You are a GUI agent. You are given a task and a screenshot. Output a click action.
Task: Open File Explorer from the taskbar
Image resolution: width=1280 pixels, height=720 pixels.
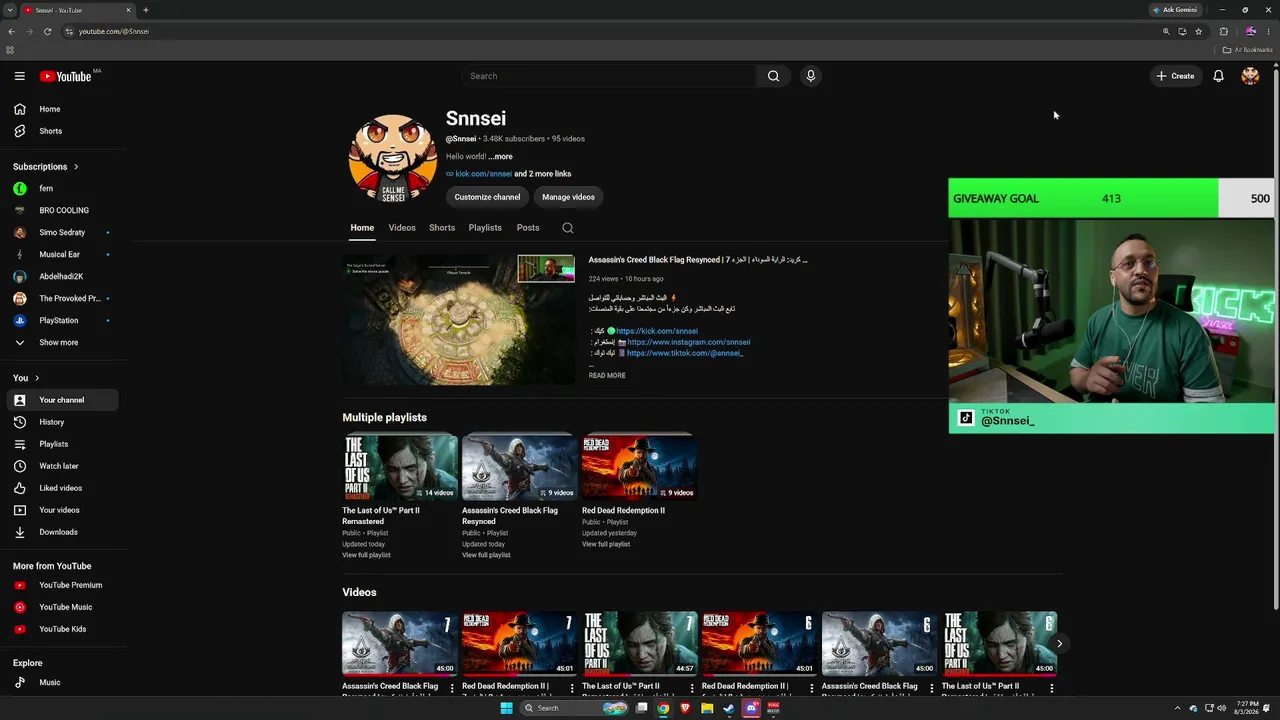click(707, 708)
